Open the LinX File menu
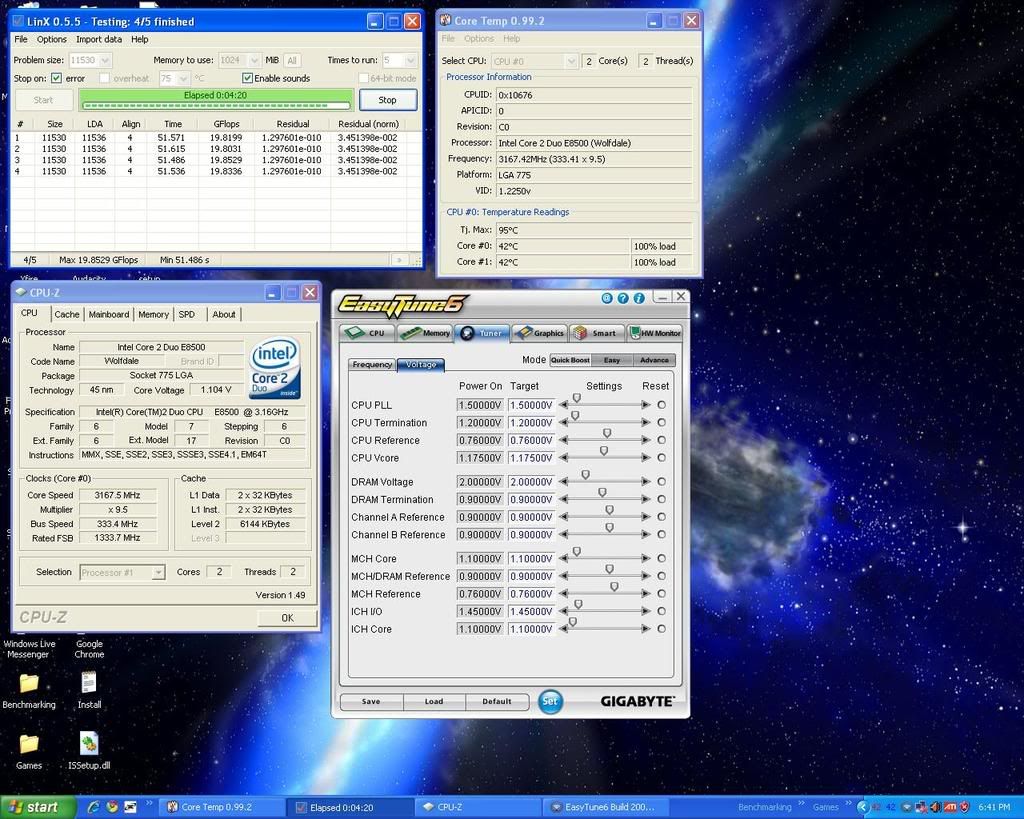The image size is (1024, 819). [x=21, y=39]
